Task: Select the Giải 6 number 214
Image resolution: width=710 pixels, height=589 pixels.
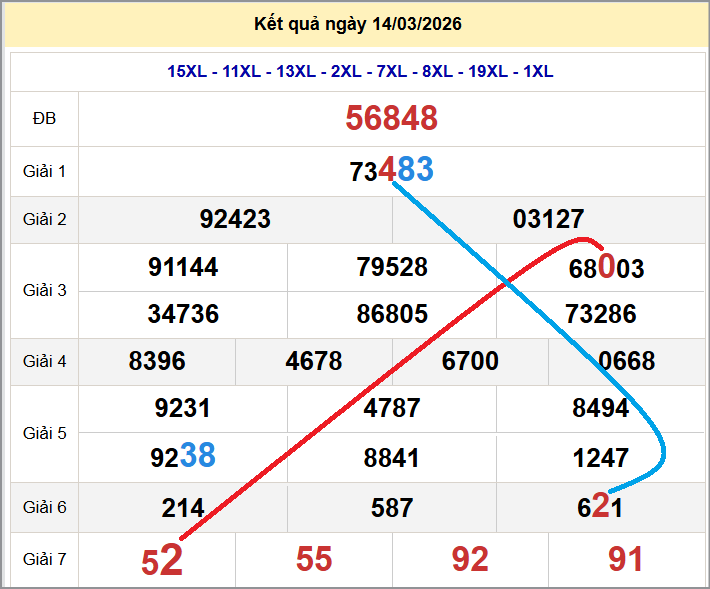Action: pos(183,508)
